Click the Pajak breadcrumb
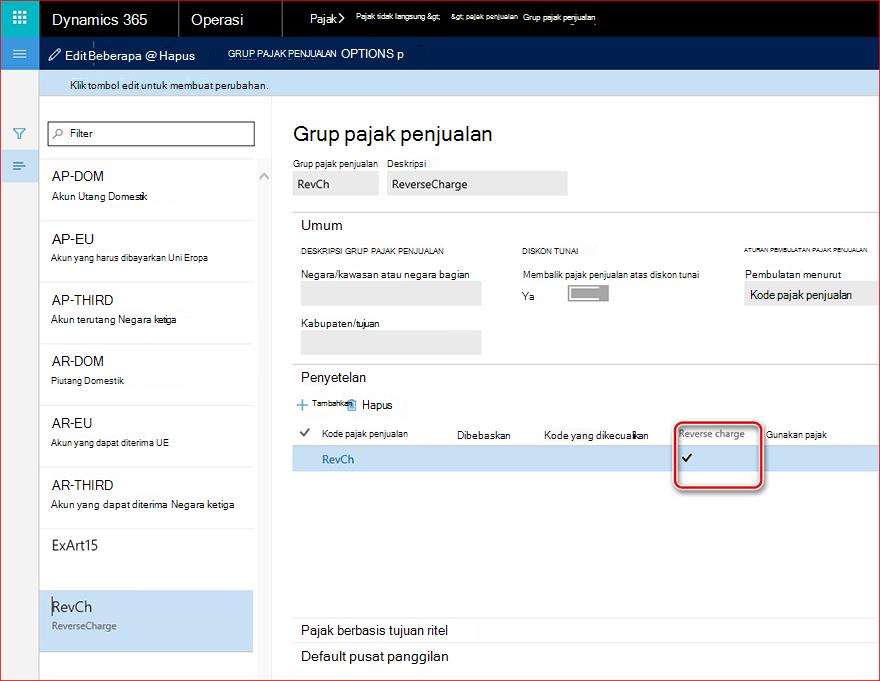880x681 pixels. (327, 19)
